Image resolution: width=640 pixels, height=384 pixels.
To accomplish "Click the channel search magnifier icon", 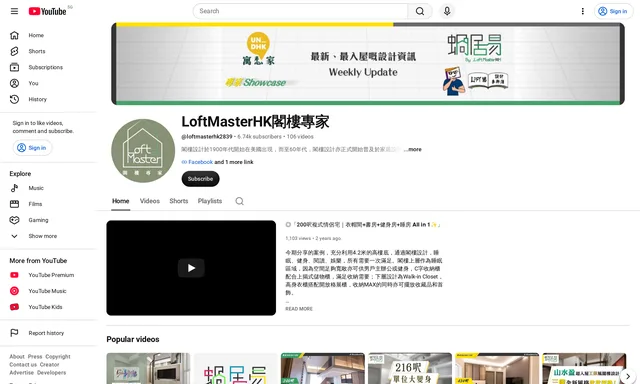I will [x=240, y=201].
